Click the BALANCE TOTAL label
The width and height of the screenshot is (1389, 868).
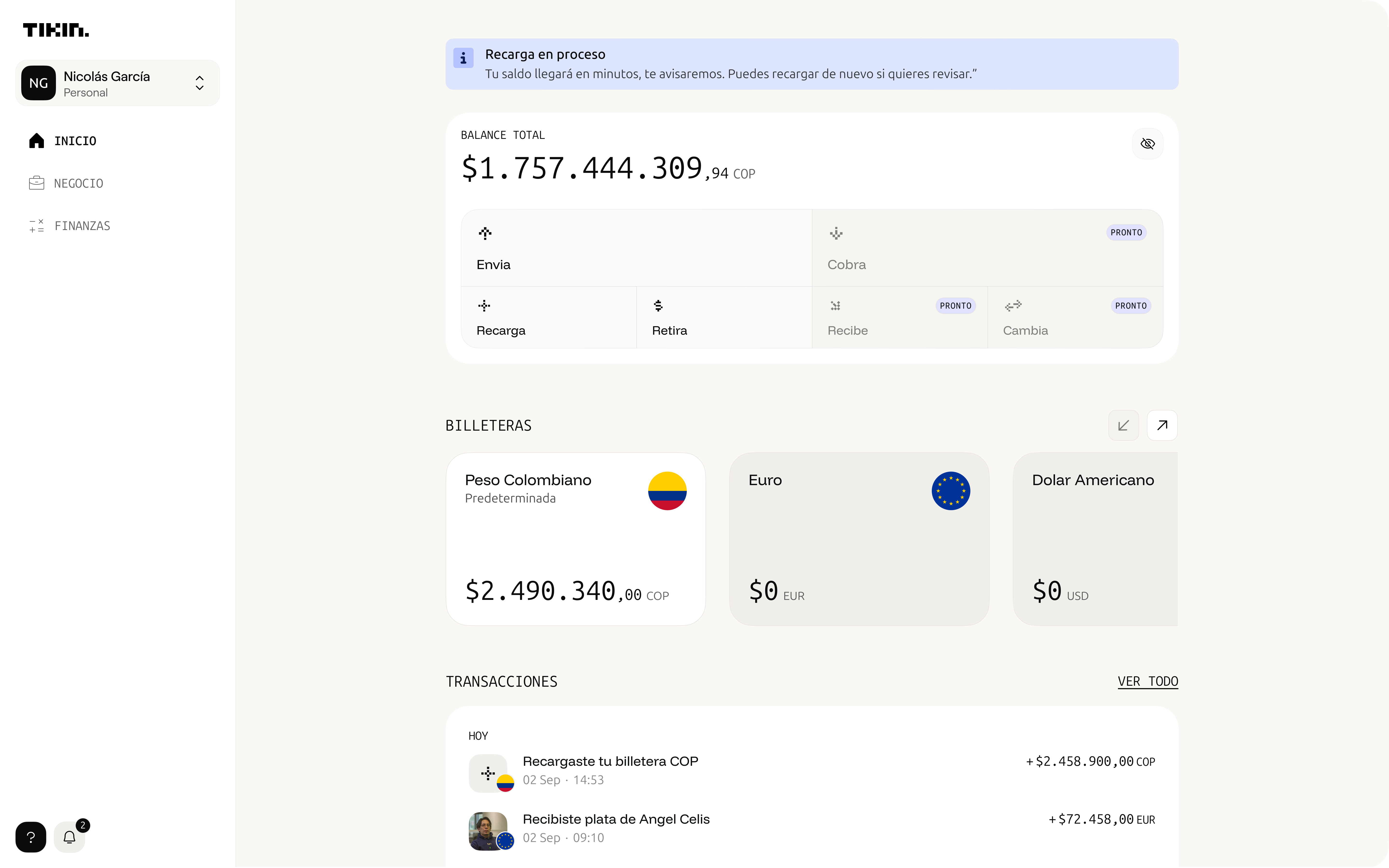503,136
